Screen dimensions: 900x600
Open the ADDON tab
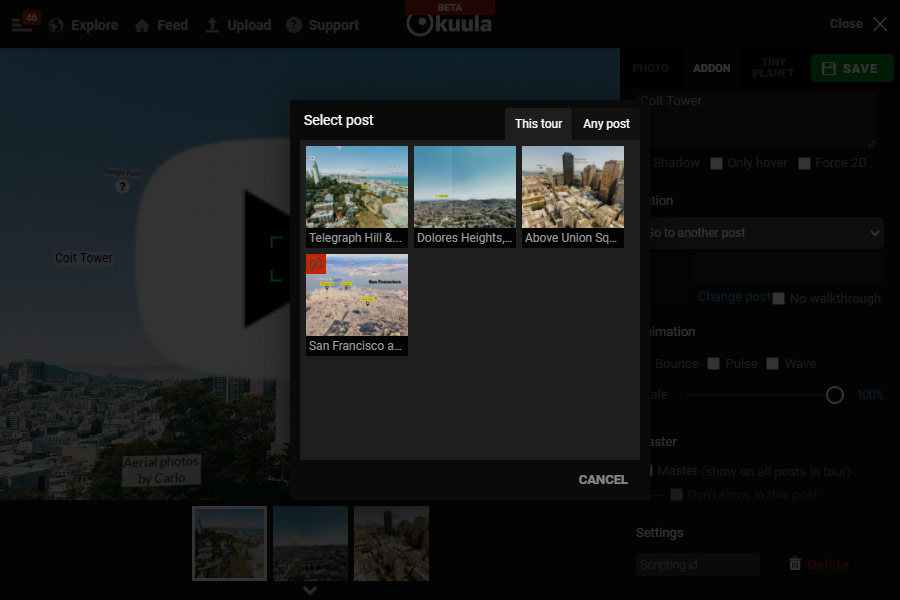(712, 68)
